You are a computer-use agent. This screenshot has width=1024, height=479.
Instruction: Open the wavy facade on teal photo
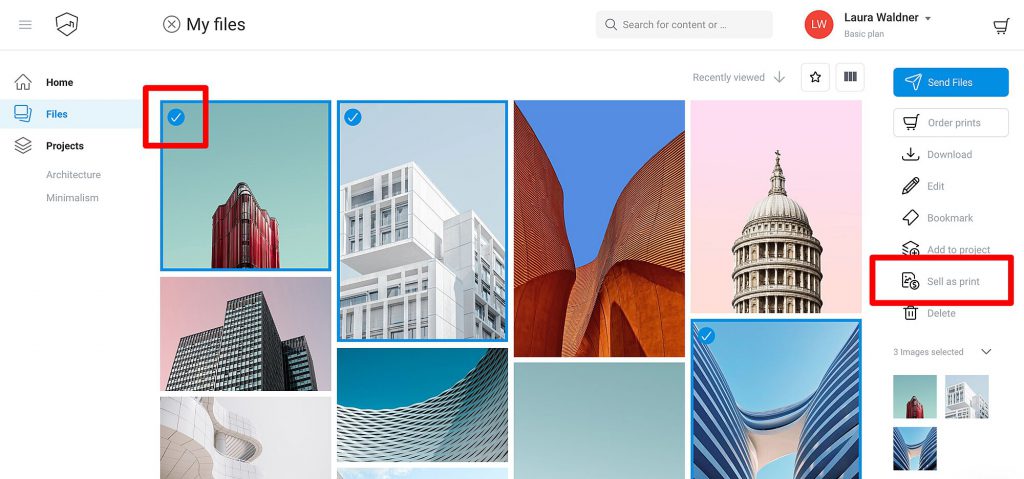[x=422, y=405]
